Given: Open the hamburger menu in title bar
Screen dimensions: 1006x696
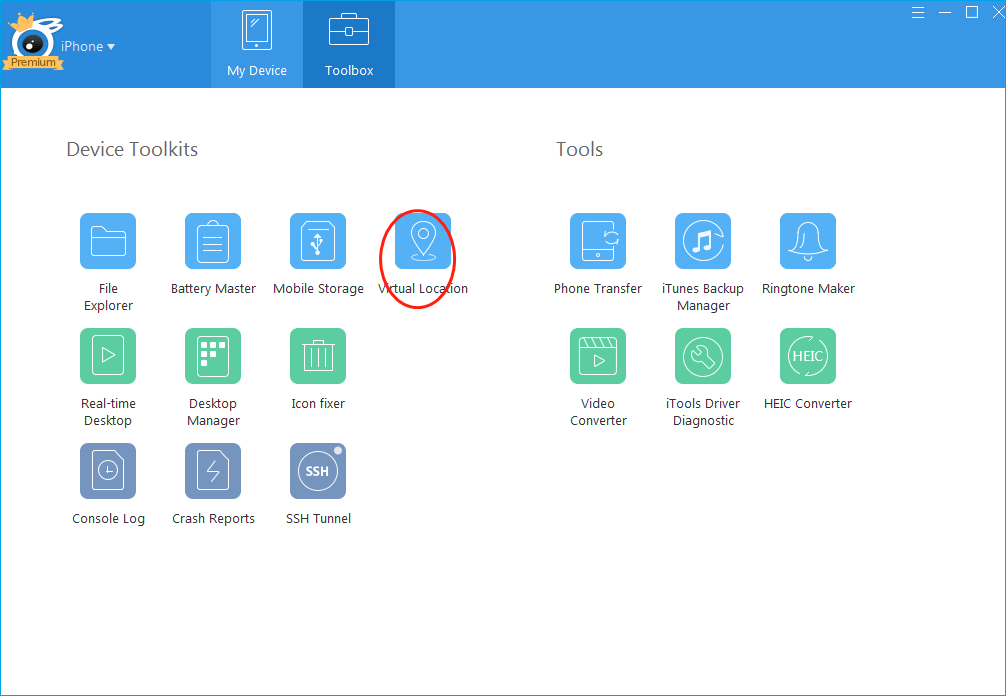Looking at the screenshot, I should tap(918, 13).
